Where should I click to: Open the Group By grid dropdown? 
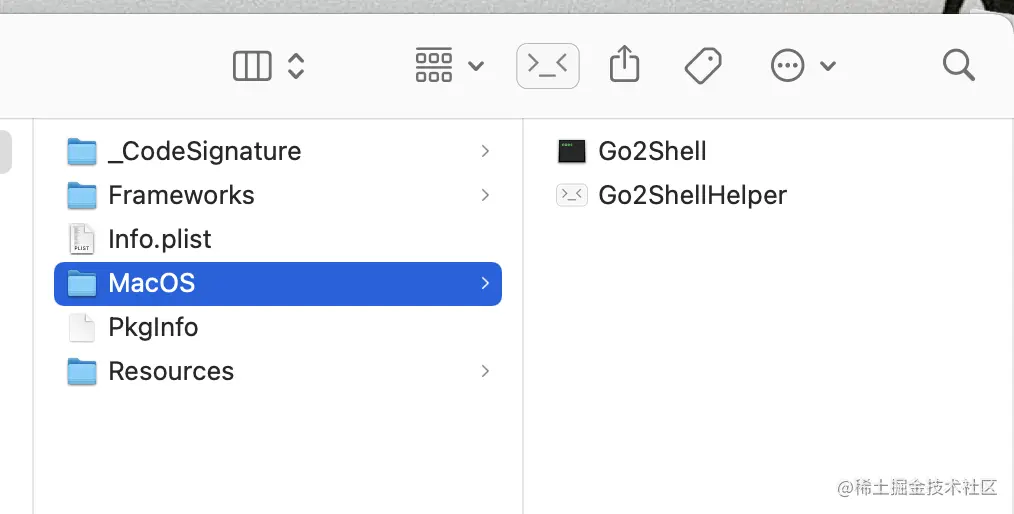tap(448, 66)
